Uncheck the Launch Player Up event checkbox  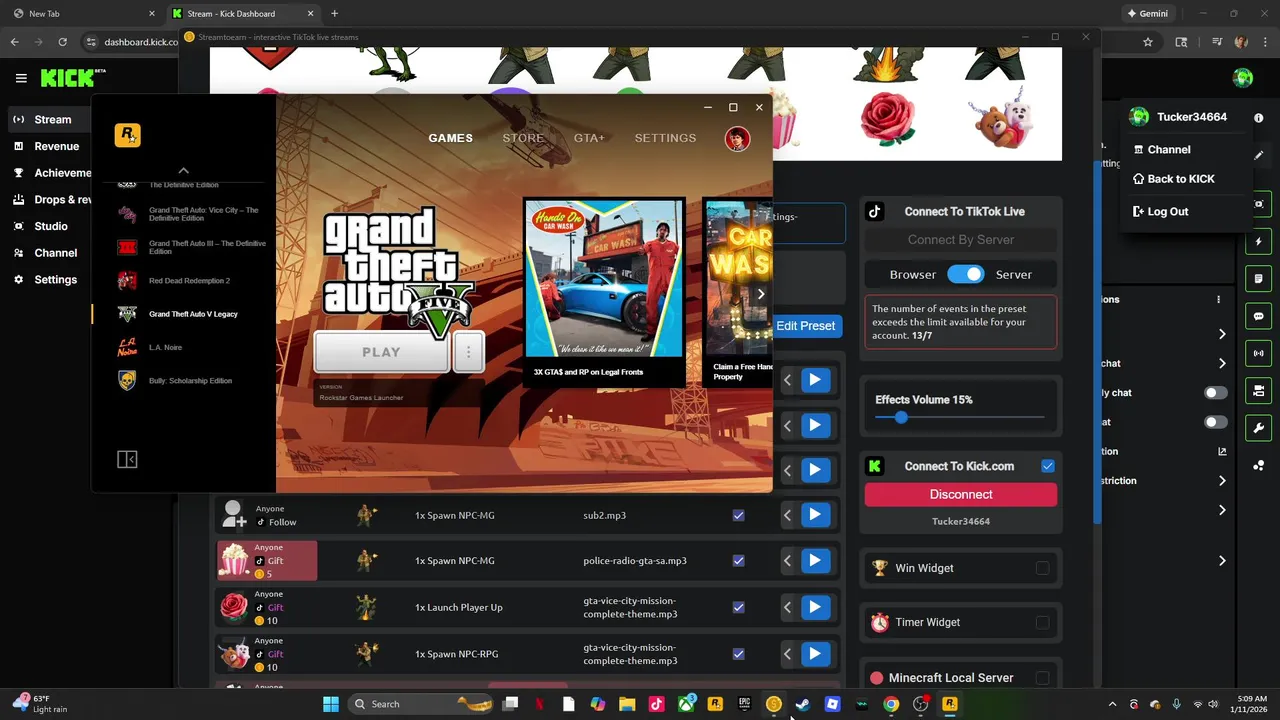click(738, 607)
